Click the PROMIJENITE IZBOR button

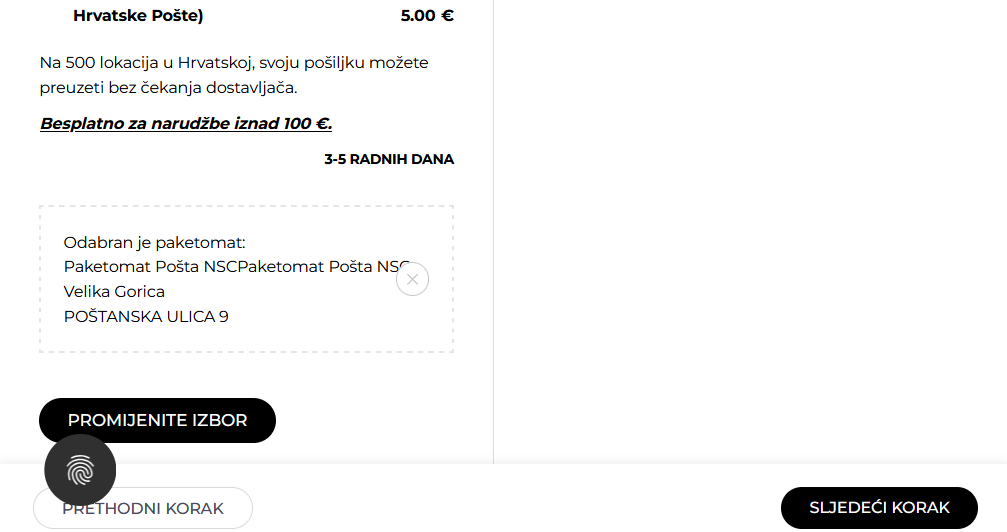point(157,420)
